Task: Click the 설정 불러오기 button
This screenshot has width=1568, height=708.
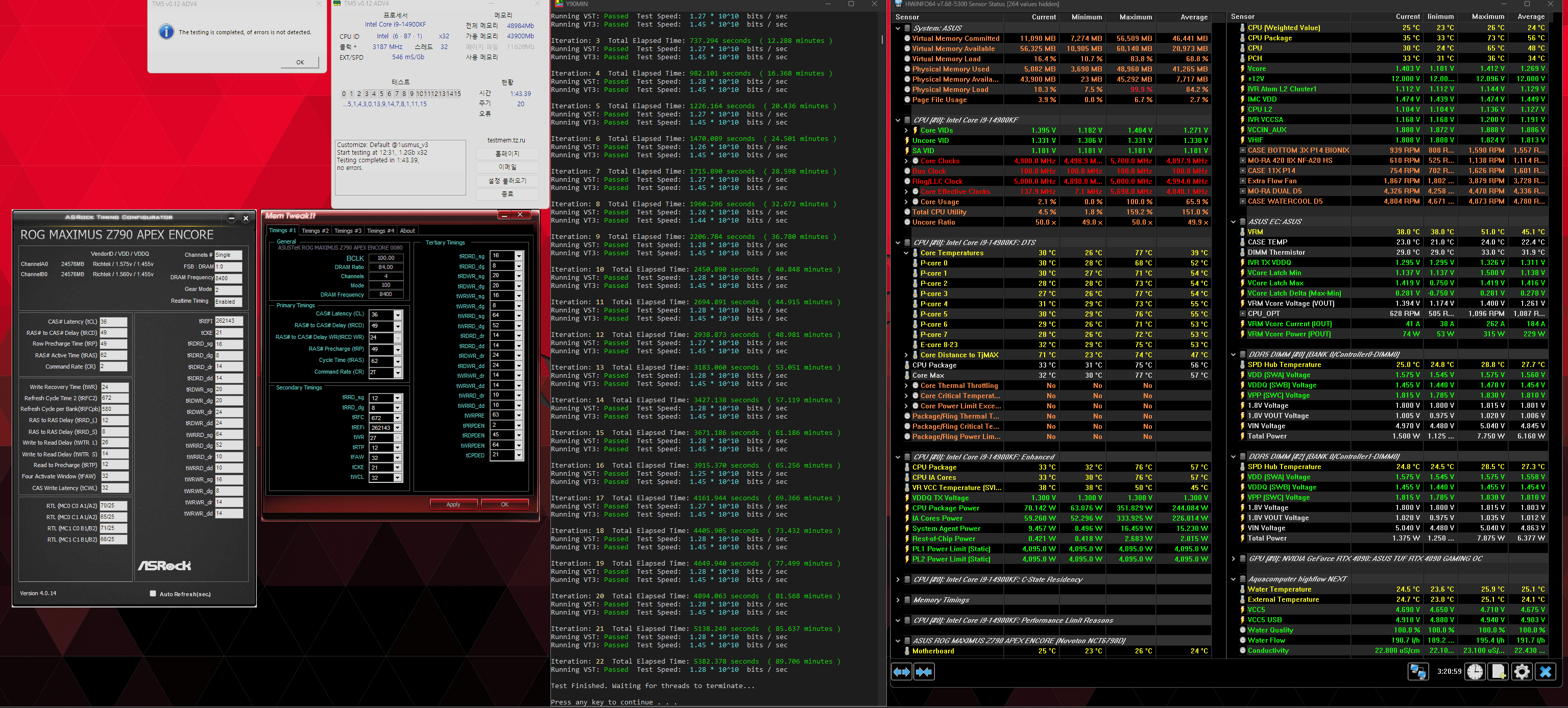Action: [x=507, y=181]
